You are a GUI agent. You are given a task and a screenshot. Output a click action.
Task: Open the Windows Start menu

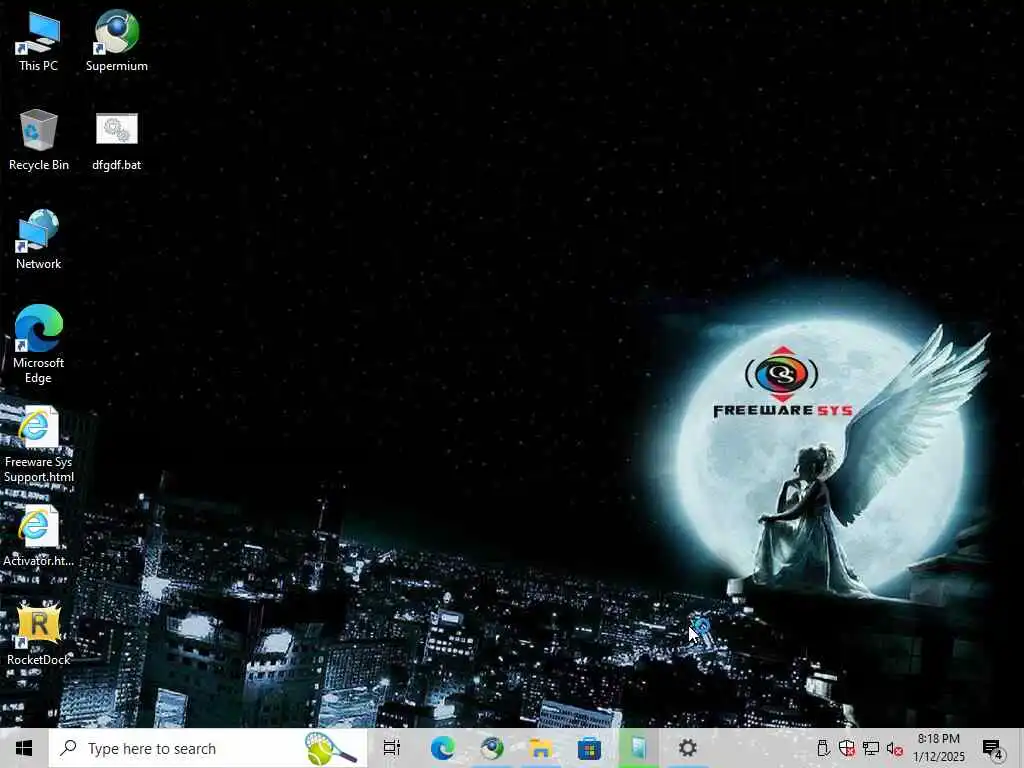click(24, 748)
